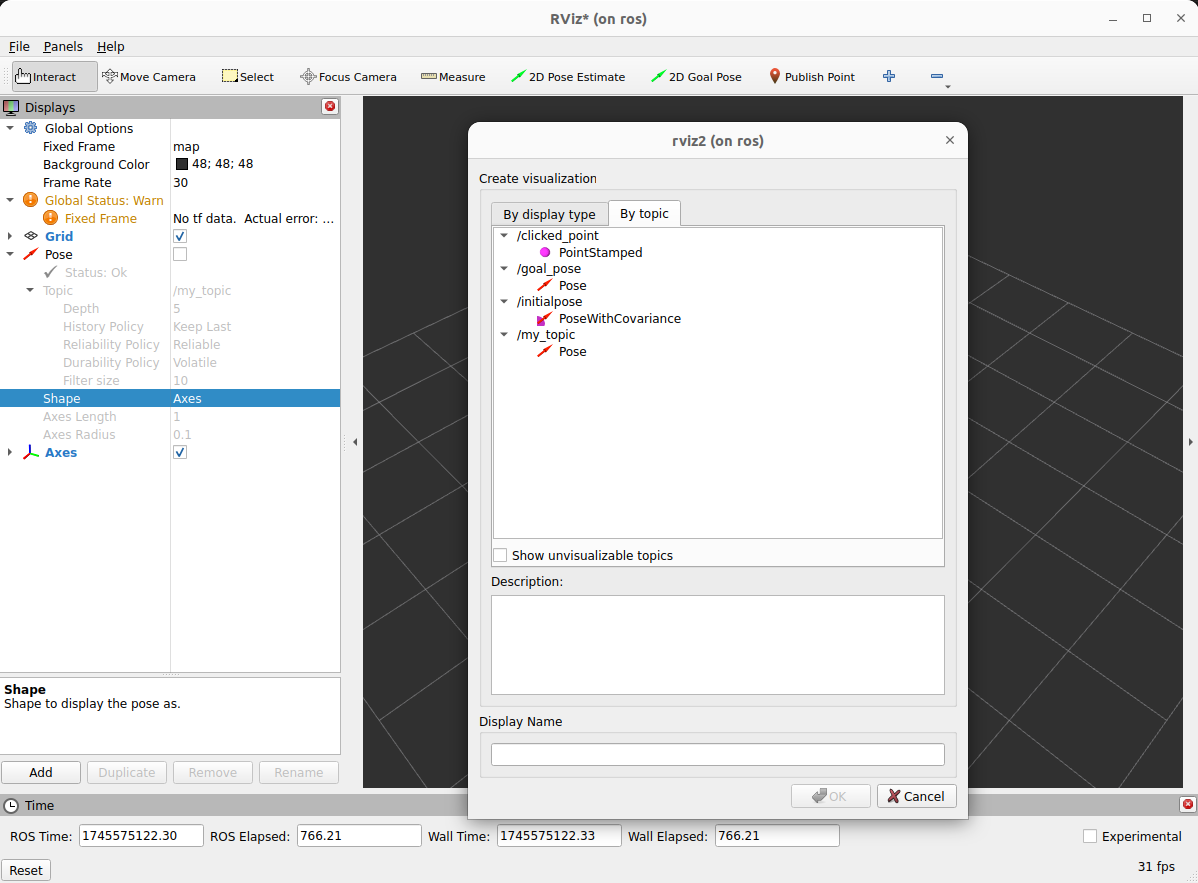Viewport: 1198px width, 883px height.
Task: Disable the Grid display checkbox
Action: [x=180, y=236]
